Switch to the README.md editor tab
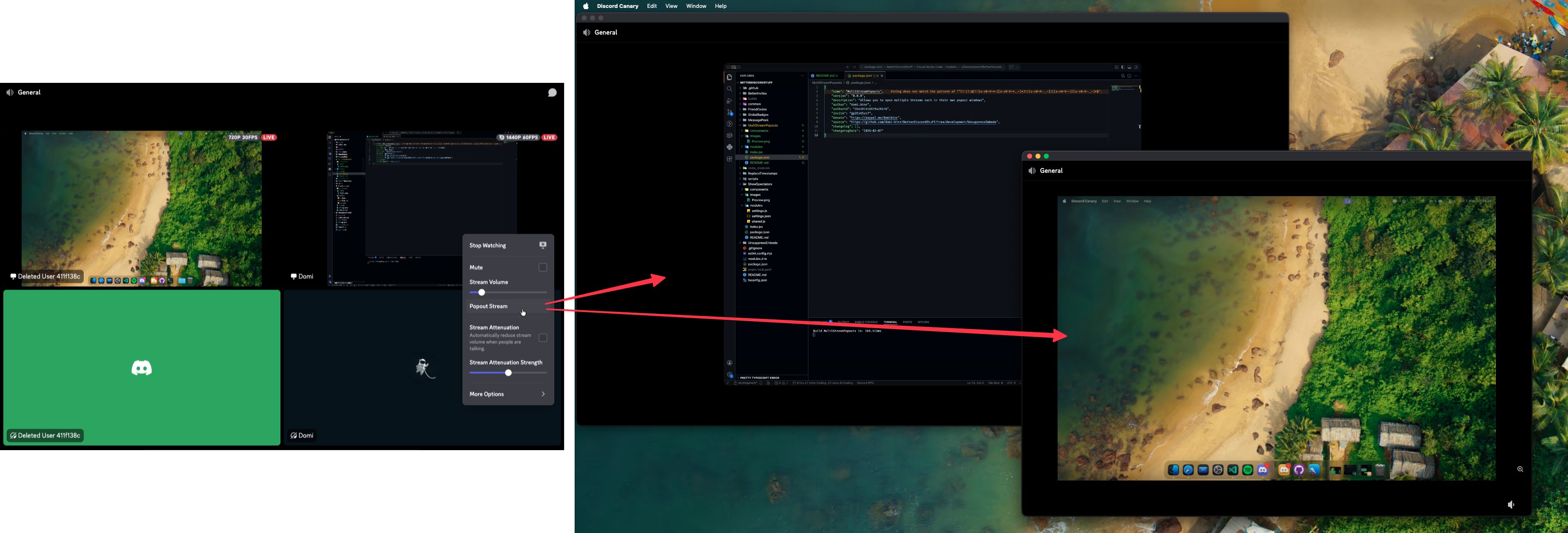Screen dimensions: 1568x533 (x=826, y=75)
